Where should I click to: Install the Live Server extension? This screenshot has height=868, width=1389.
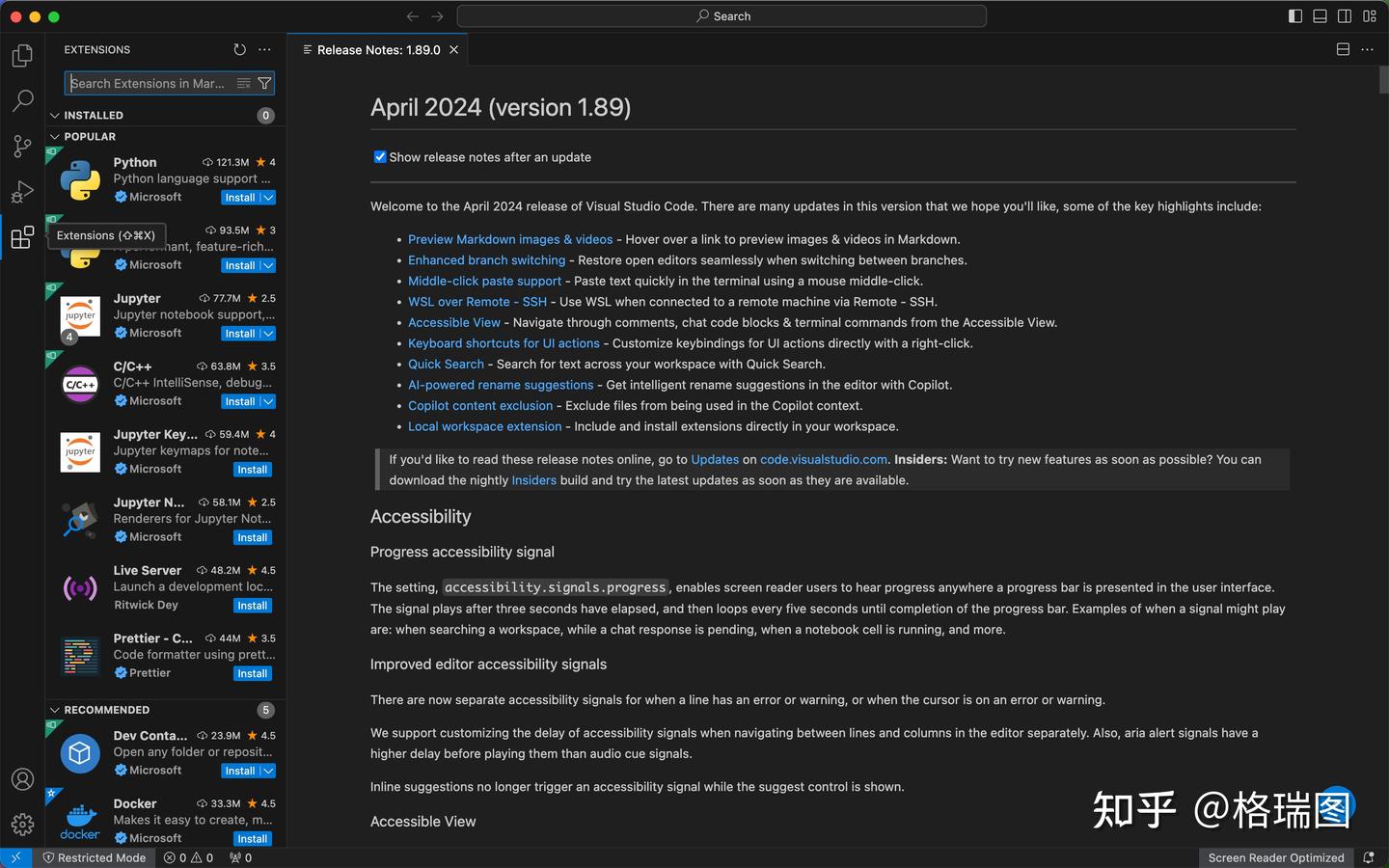252,605
